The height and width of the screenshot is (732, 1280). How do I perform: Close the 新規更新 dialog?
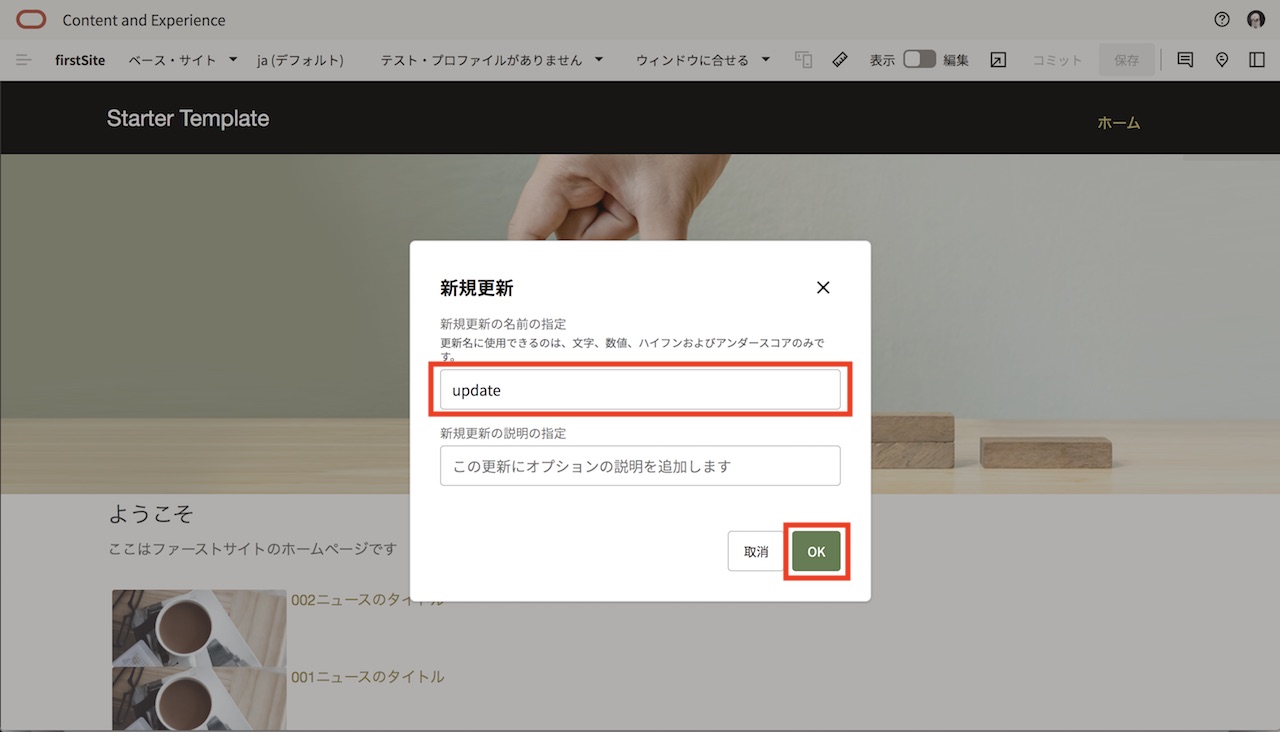coord(823,288)
